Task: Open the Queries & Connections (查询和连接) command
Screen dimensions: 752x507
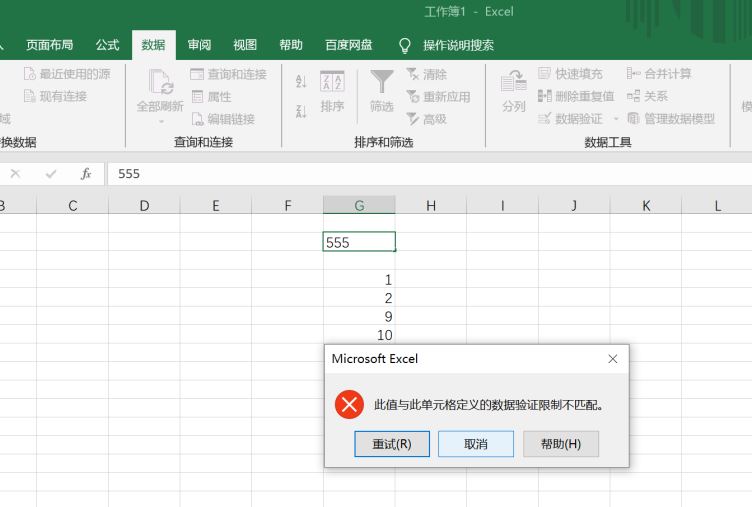Action: [228, 74]
